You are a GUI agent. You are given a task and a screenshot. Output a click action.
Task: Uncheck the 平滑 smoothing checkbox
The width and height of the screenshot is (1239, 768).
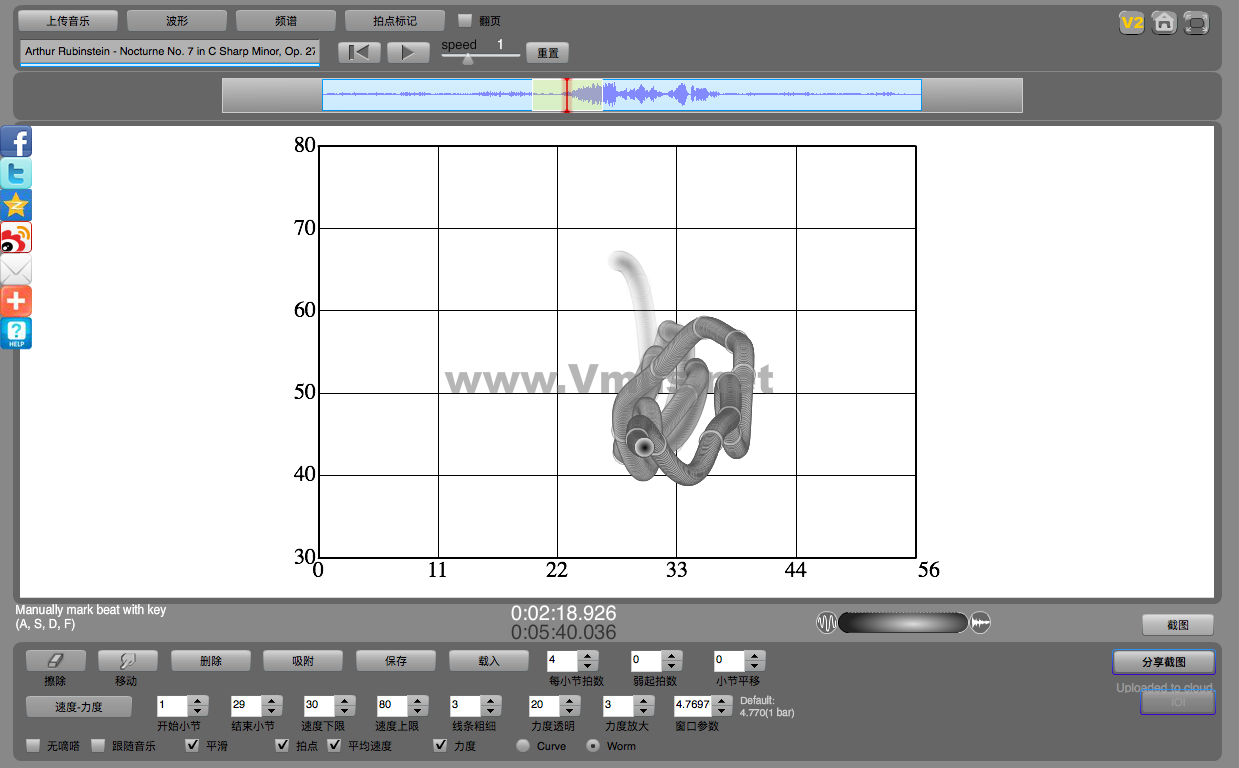pyautogui.click(x=193, y=745)
